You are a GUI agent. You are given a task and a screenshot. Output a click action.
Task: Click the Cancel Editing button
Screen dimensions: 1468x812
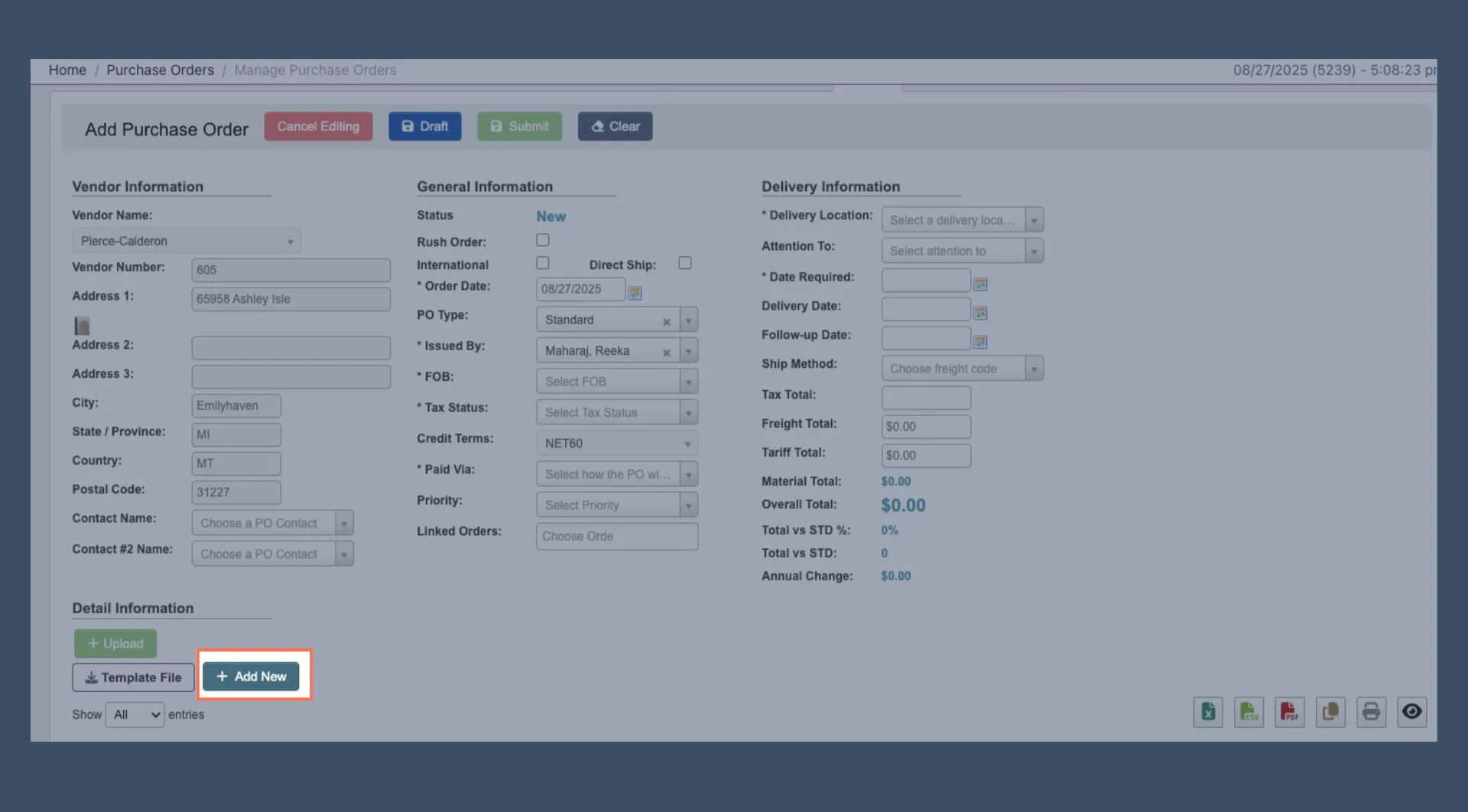click(x=318, y=126)
